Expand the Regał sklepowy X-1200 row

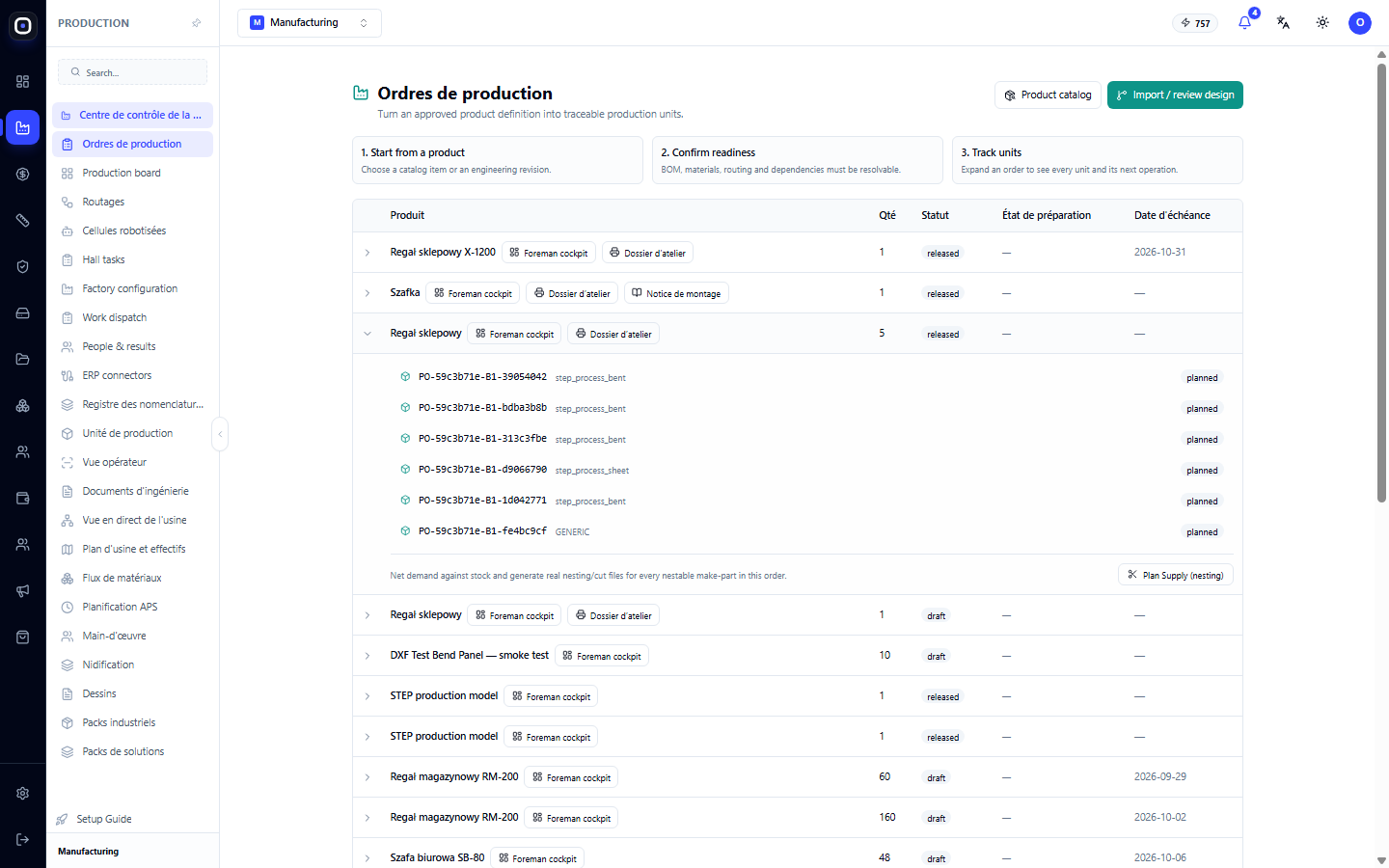pos(368,253)
